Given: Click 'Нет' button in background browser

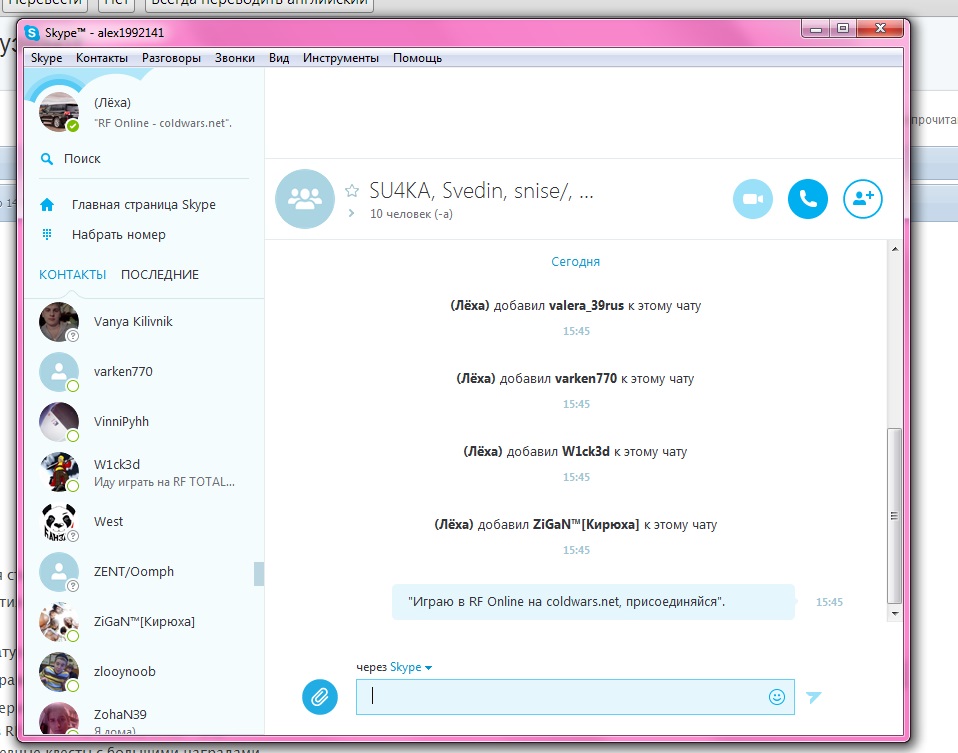Looking at the screenshot, I should tap(116, 2).
